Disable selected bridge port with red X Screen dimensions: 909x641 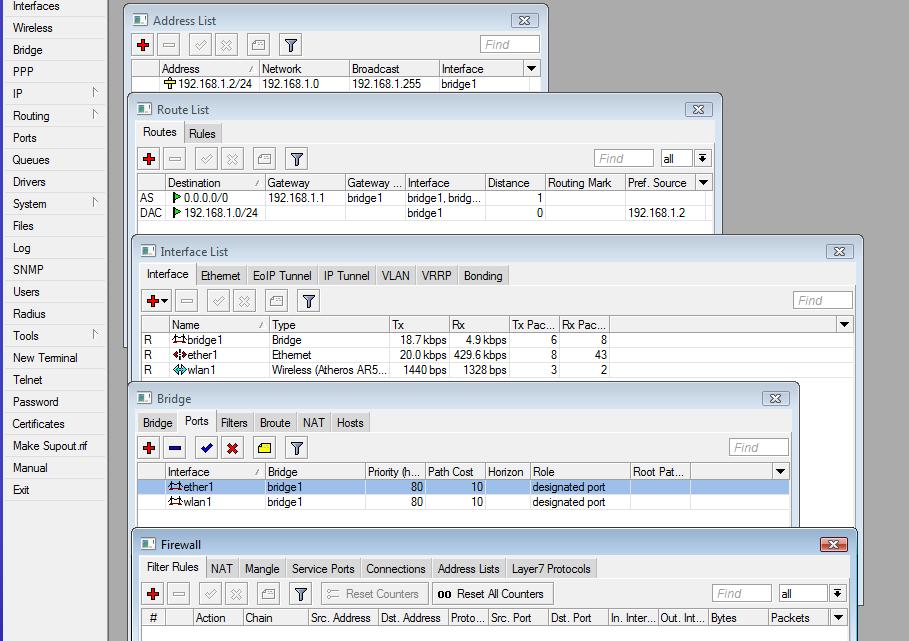pyautogui.click(x=232, y=448)
